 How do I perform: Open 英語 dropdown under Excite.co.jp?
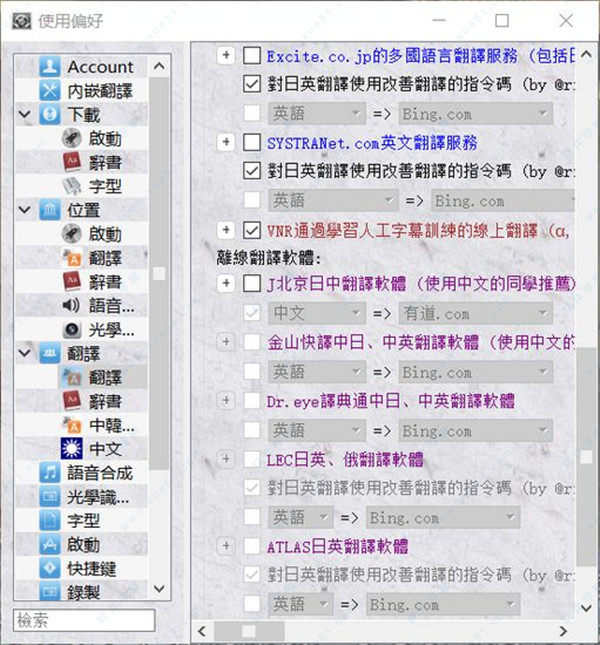pyautogui.click(x=317, y=114)
